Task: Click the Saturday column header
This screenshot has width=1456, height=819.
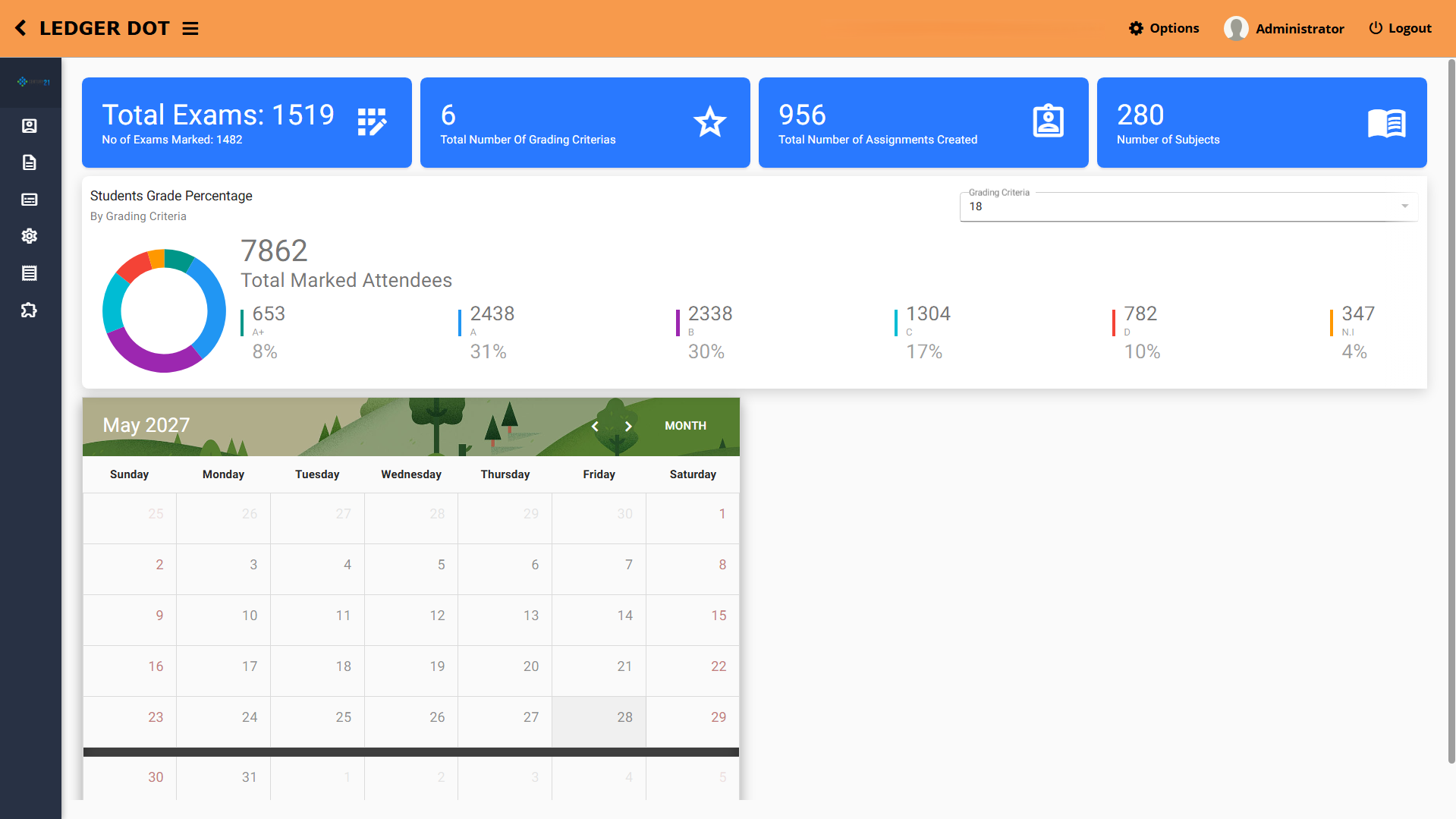Action: 693,474
